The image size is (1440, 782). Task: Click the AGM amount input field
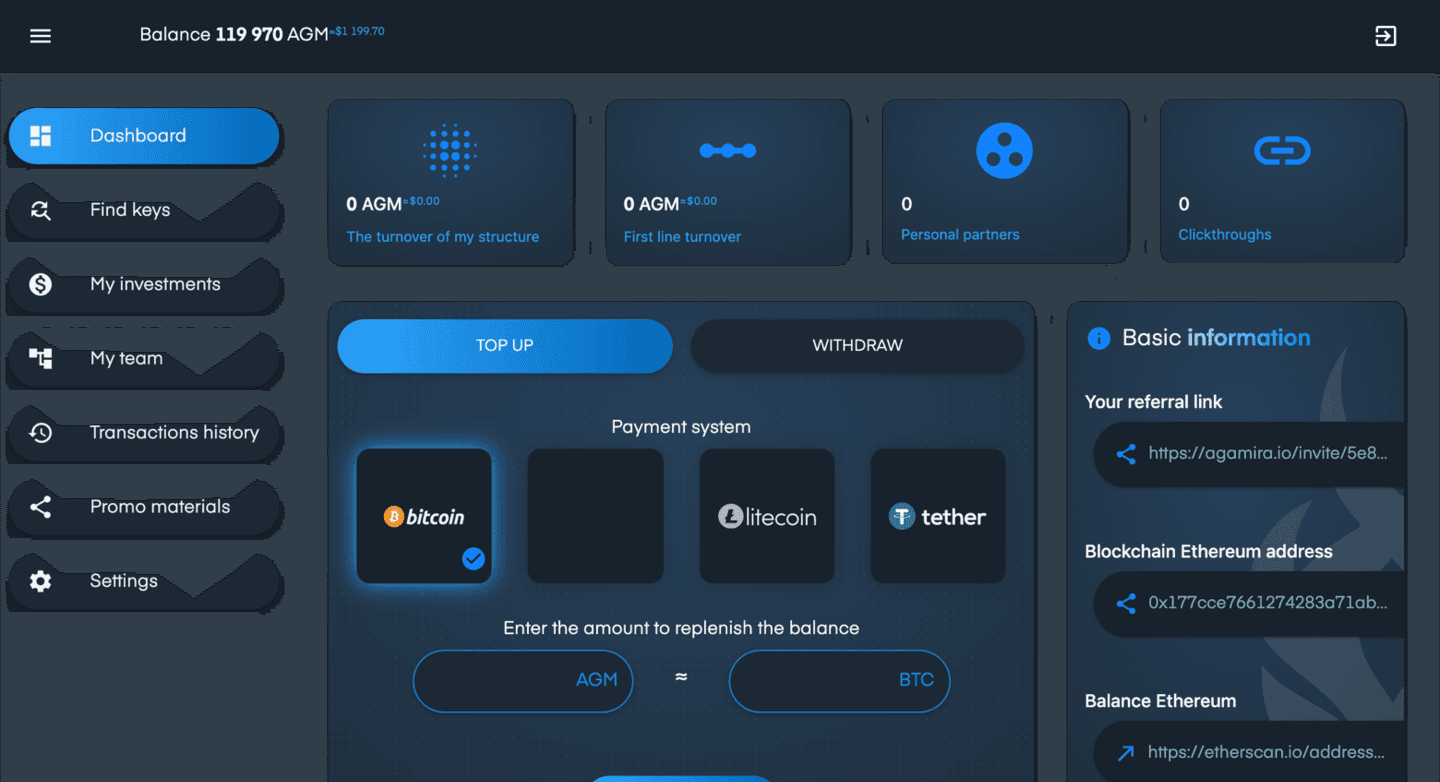coord(523,681)
